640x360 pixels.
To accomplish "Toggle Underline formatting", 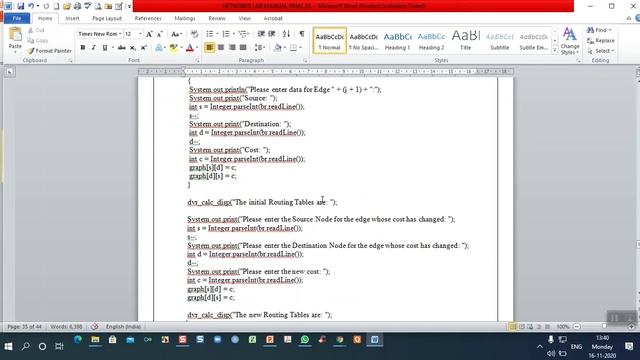I will (x=105, y=48).
